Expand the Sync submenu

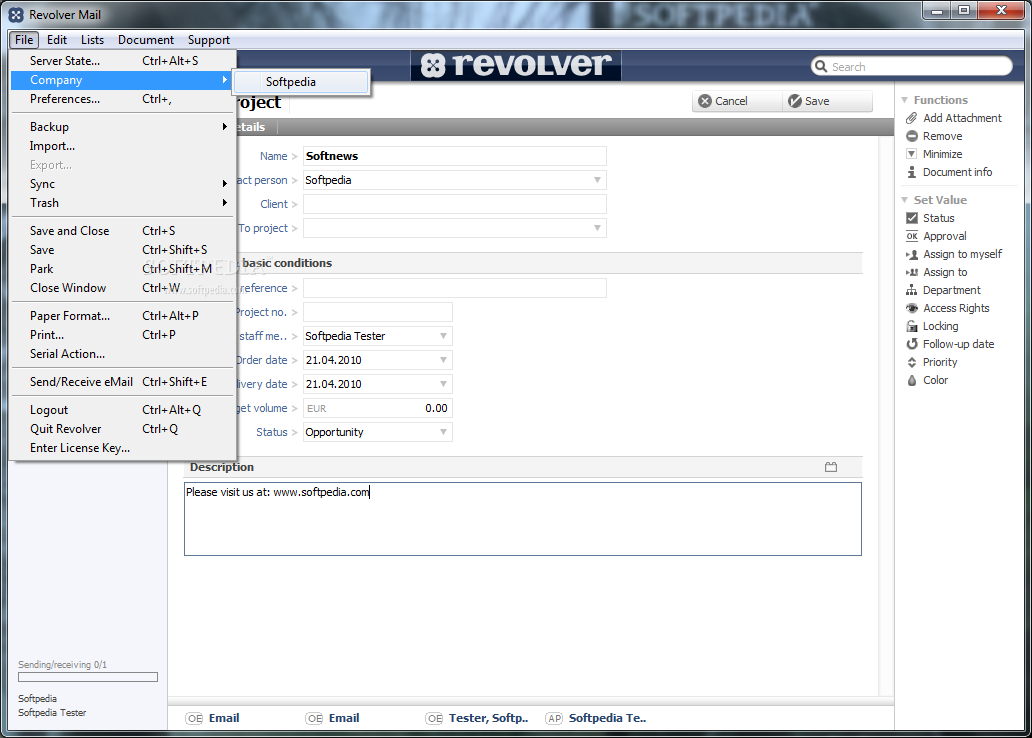122,184
